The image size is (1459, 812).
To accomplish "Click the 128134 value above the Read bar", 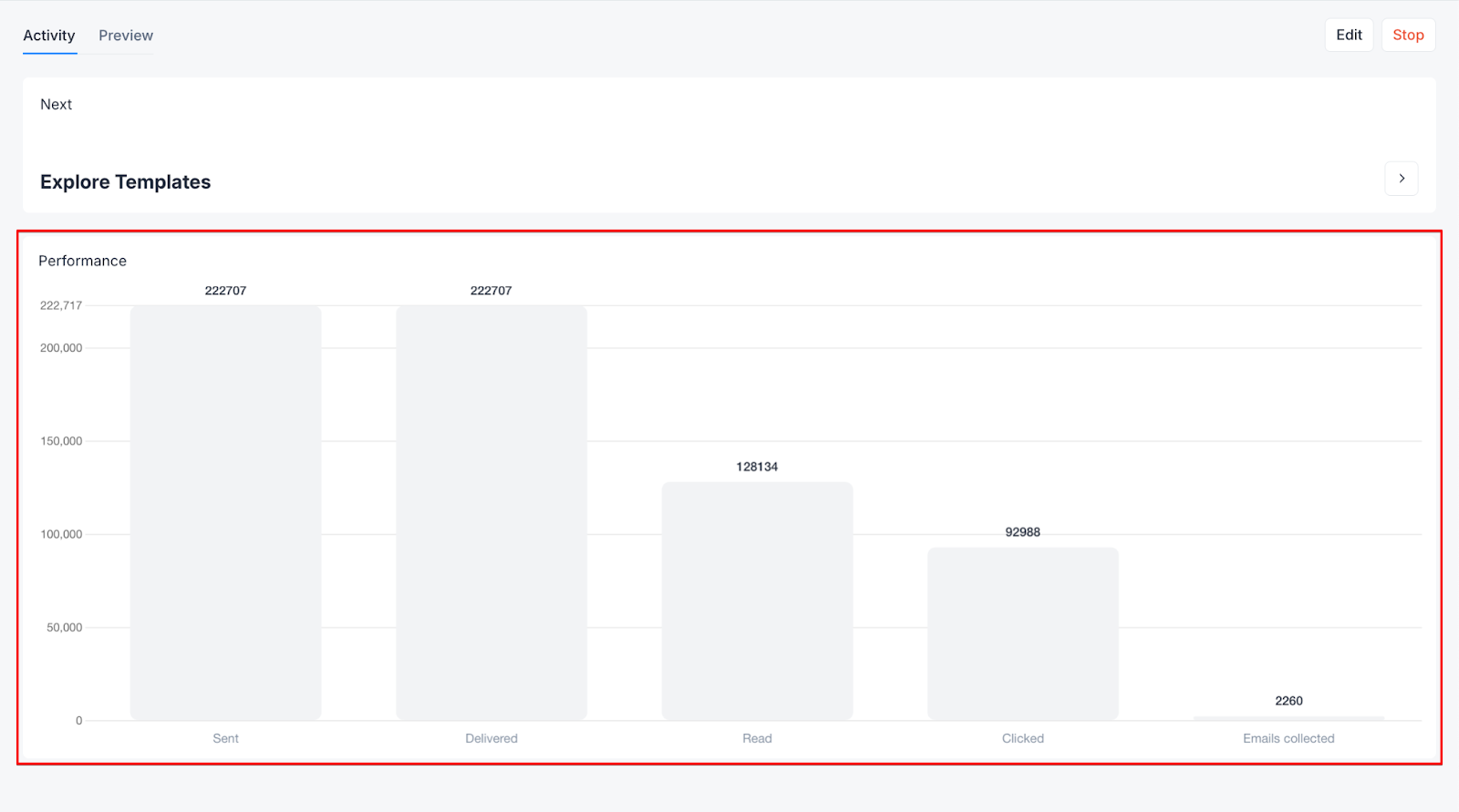I will (x=757, y=467).
